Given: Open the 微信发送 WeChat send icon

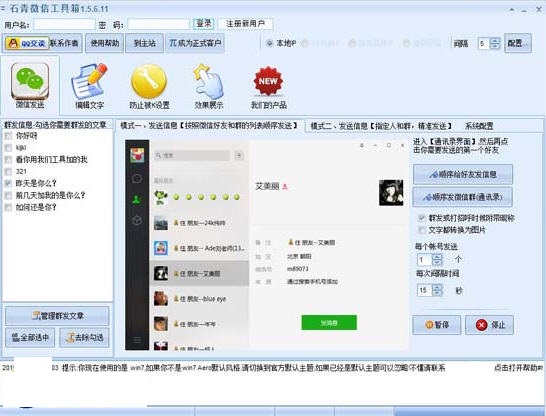Looking at the screenshot, I should [x=30, y=85].
